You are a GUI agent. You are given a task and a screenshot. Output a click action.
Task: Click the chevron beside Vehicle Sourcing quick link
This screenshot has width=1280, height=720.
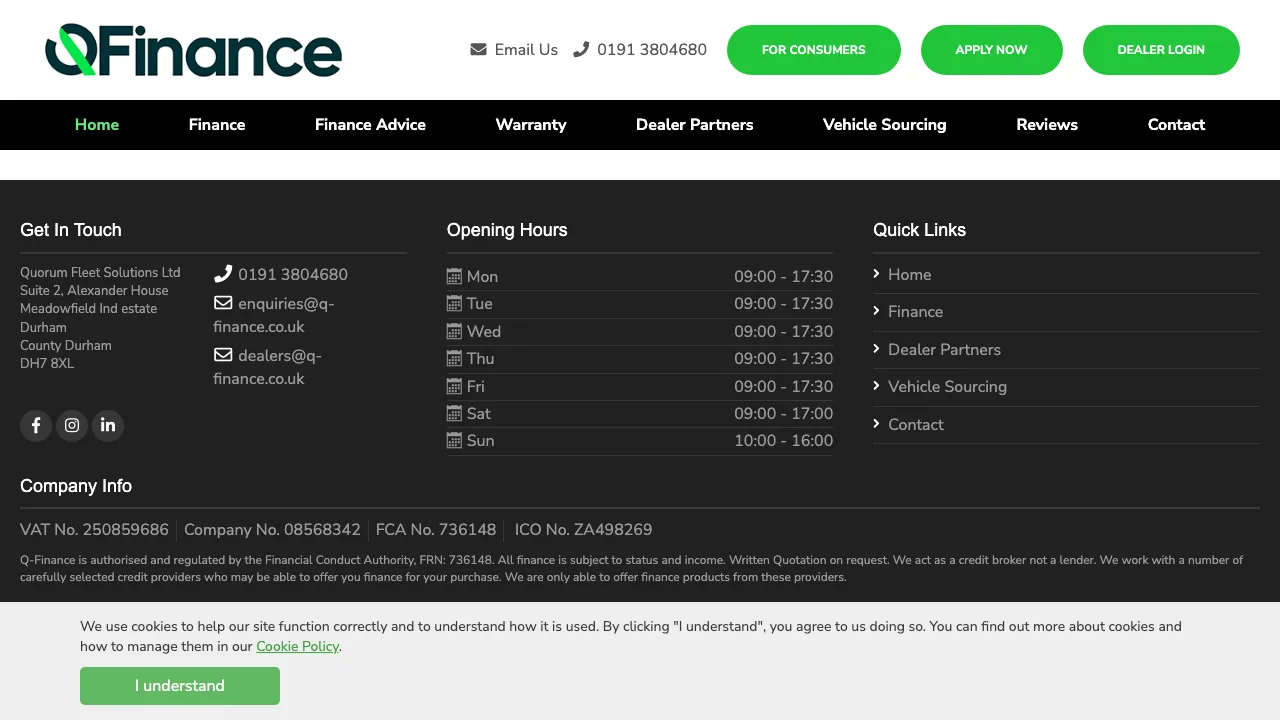click(x=877, y=386)
